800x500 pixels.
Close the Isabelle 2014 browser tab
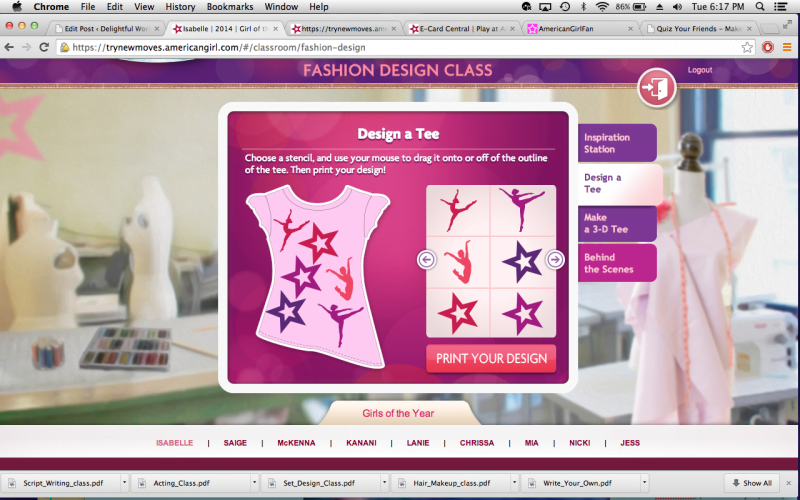tap(276, 29)
